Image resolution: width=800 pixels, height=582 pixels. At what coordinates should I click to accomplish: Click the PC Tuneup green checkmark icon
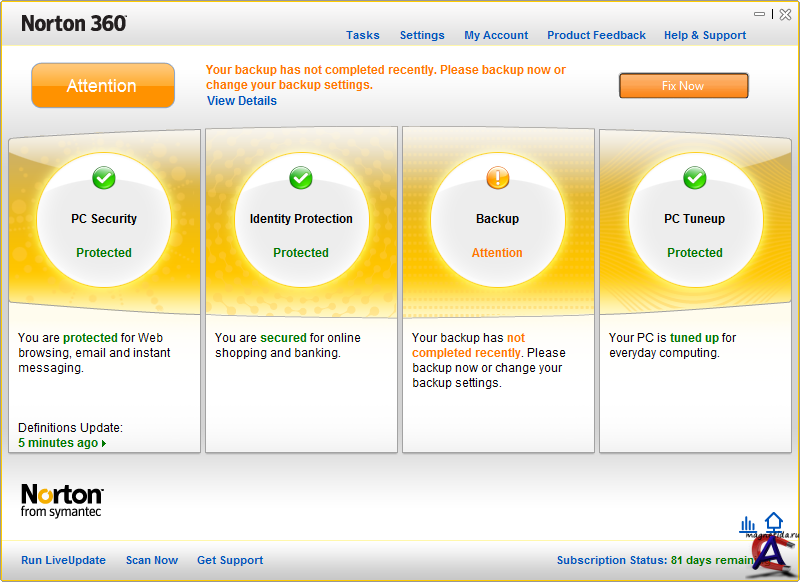pos(695,178)
